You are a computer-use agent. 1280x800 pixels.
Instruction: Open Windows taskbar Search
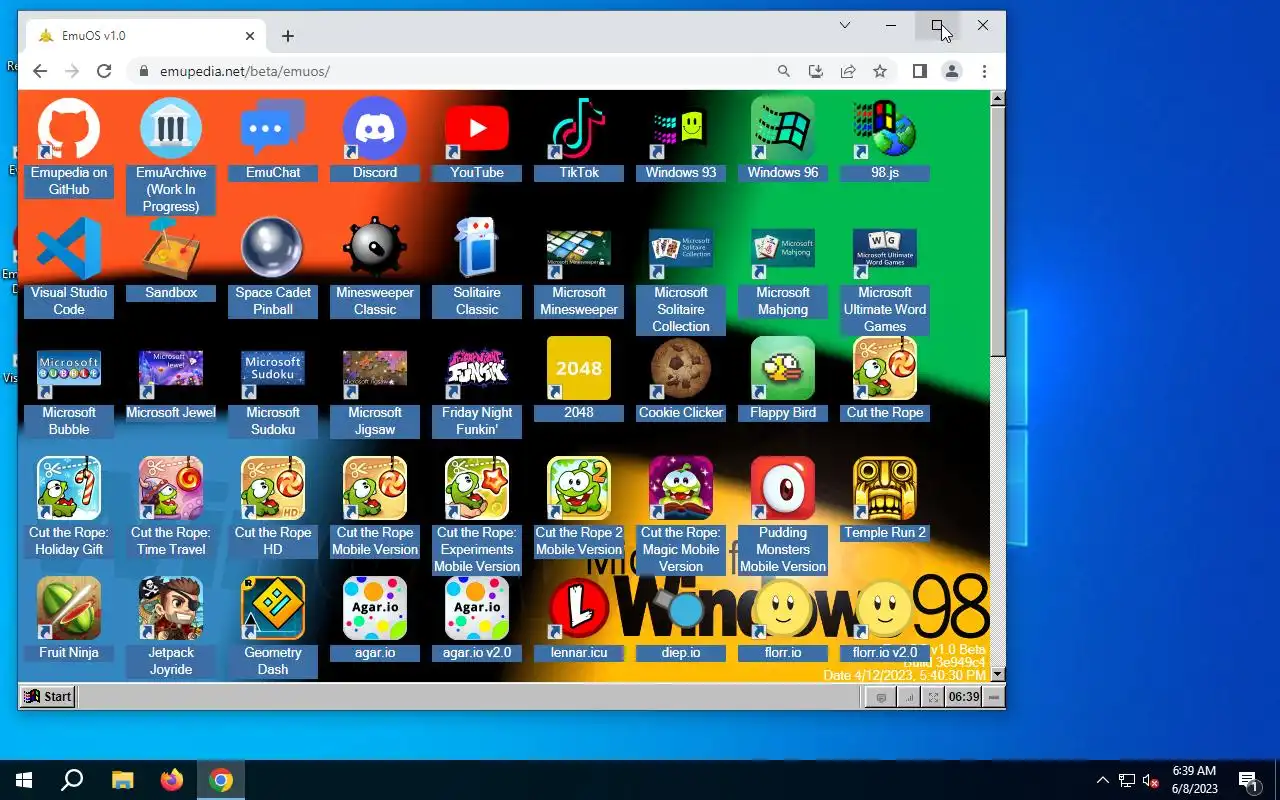click(x=72, y=780)
